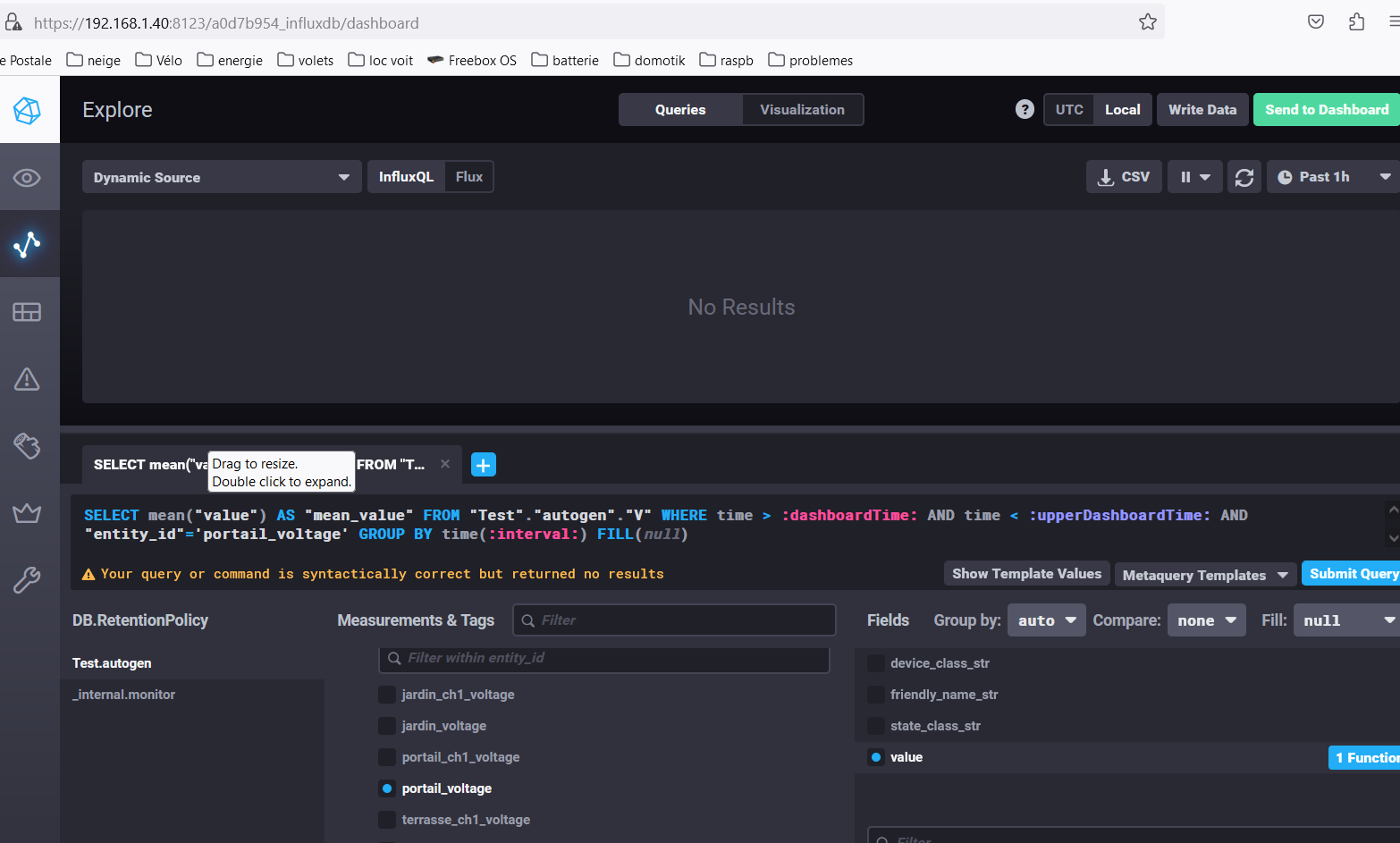Enable the friendly_name_str field
The height and width of the screenshot is (843, 1400).
point(876,695)
